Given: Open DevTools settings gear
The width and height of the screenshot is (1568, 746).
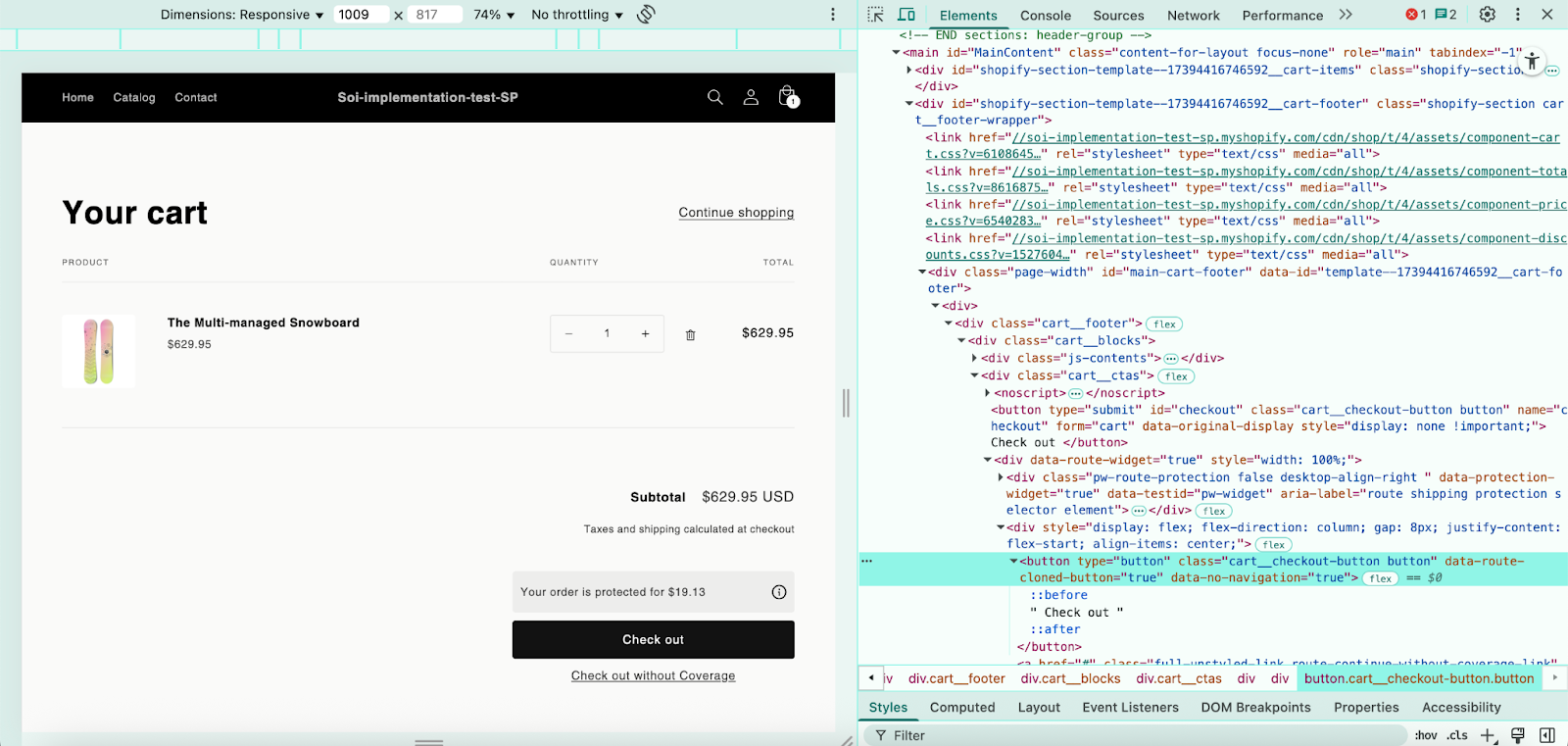Looking at the screenshot, I should click(x=1487, y=15).
